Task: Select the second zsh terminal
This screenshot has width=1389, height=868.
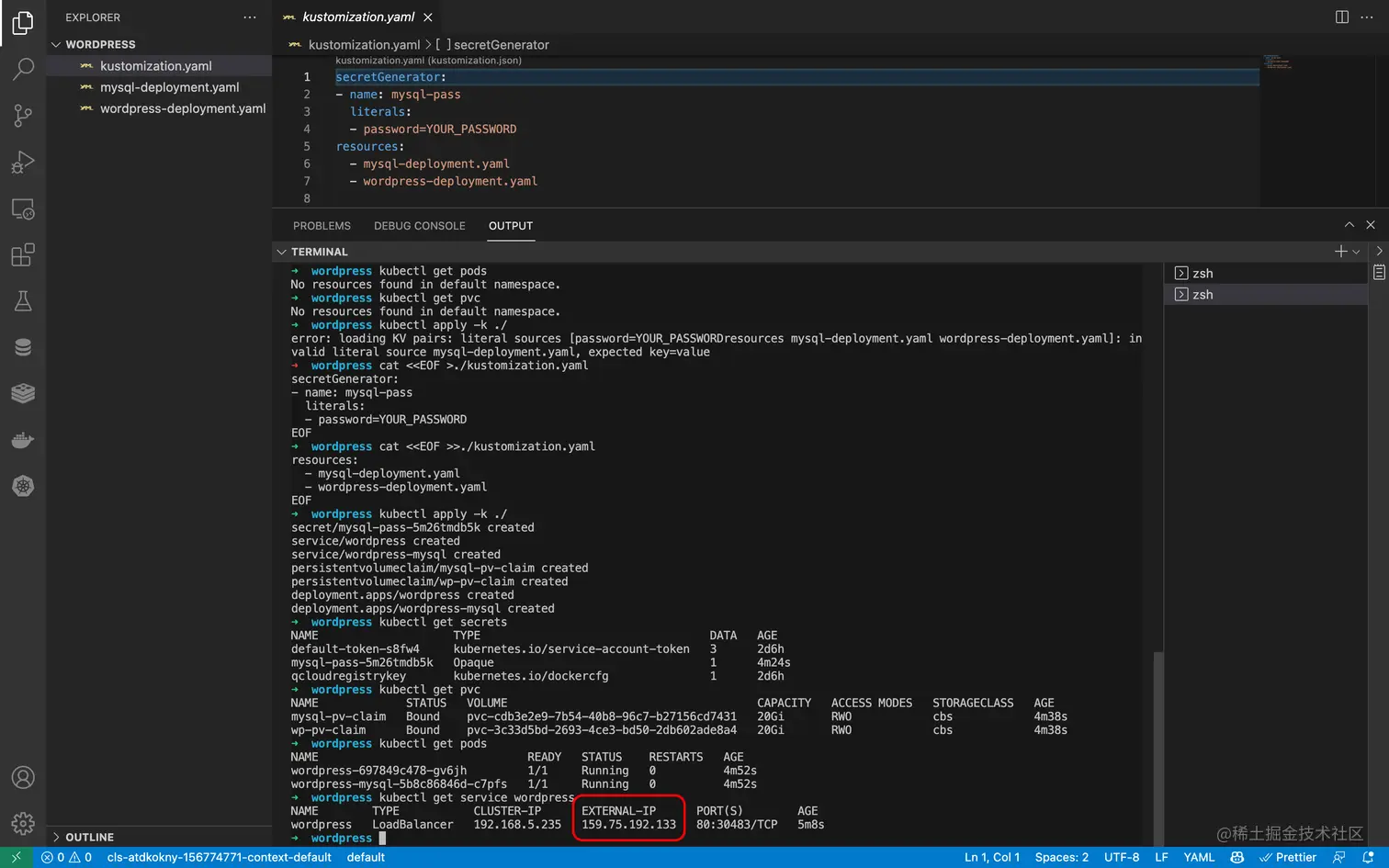Action: click(1265, 294)
